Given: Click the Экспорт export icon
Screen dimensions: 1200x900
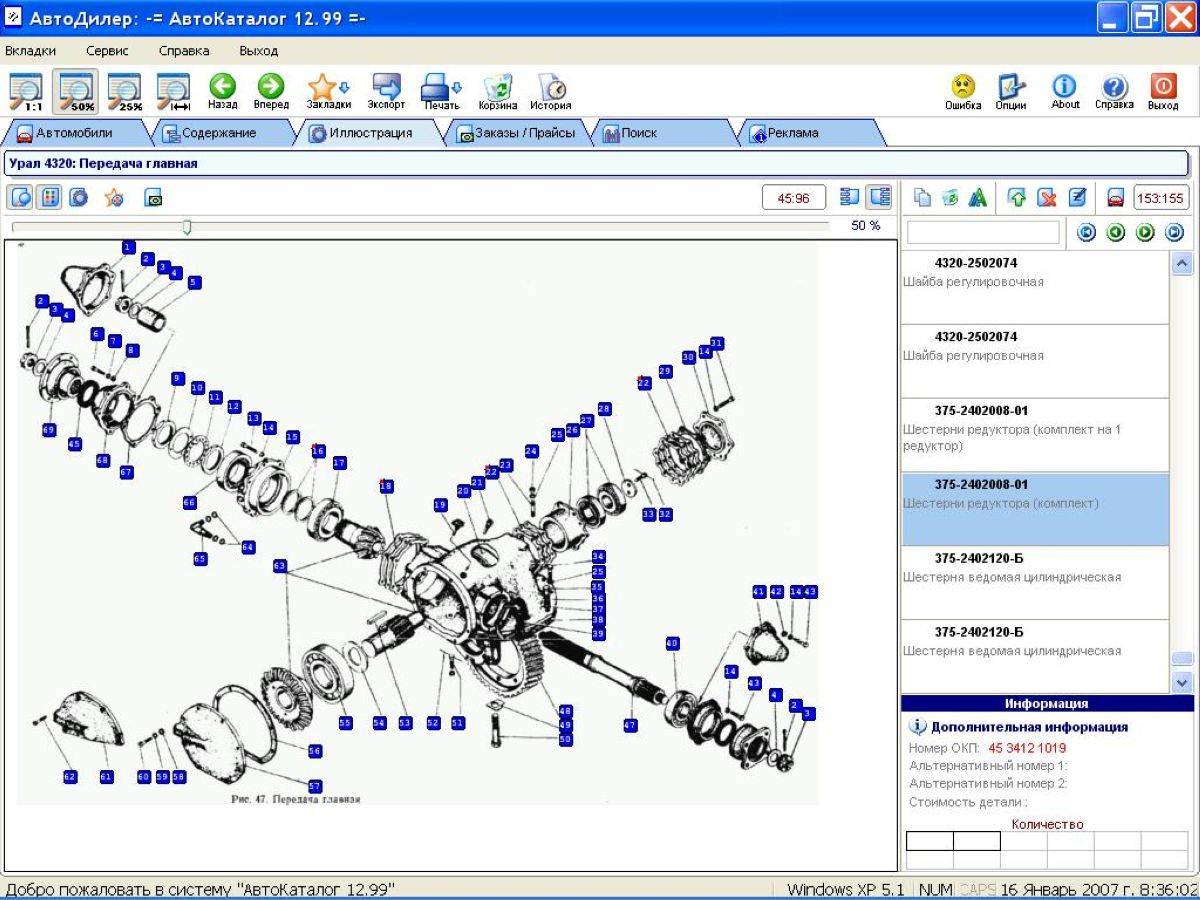Looking at the screenshot, I should tap(386, 91).
